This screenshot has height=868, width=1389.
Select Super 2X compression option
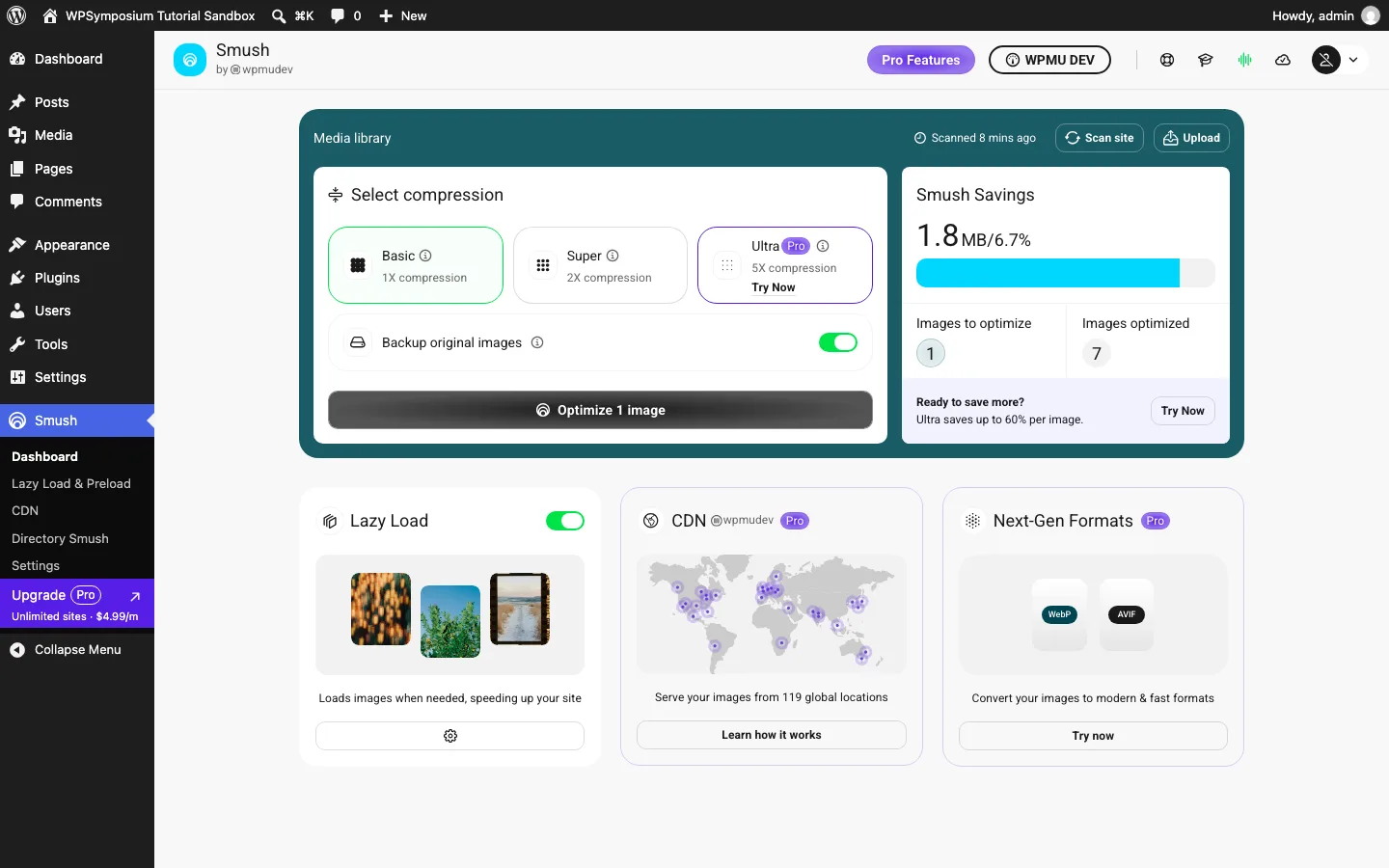pos(600,265)
